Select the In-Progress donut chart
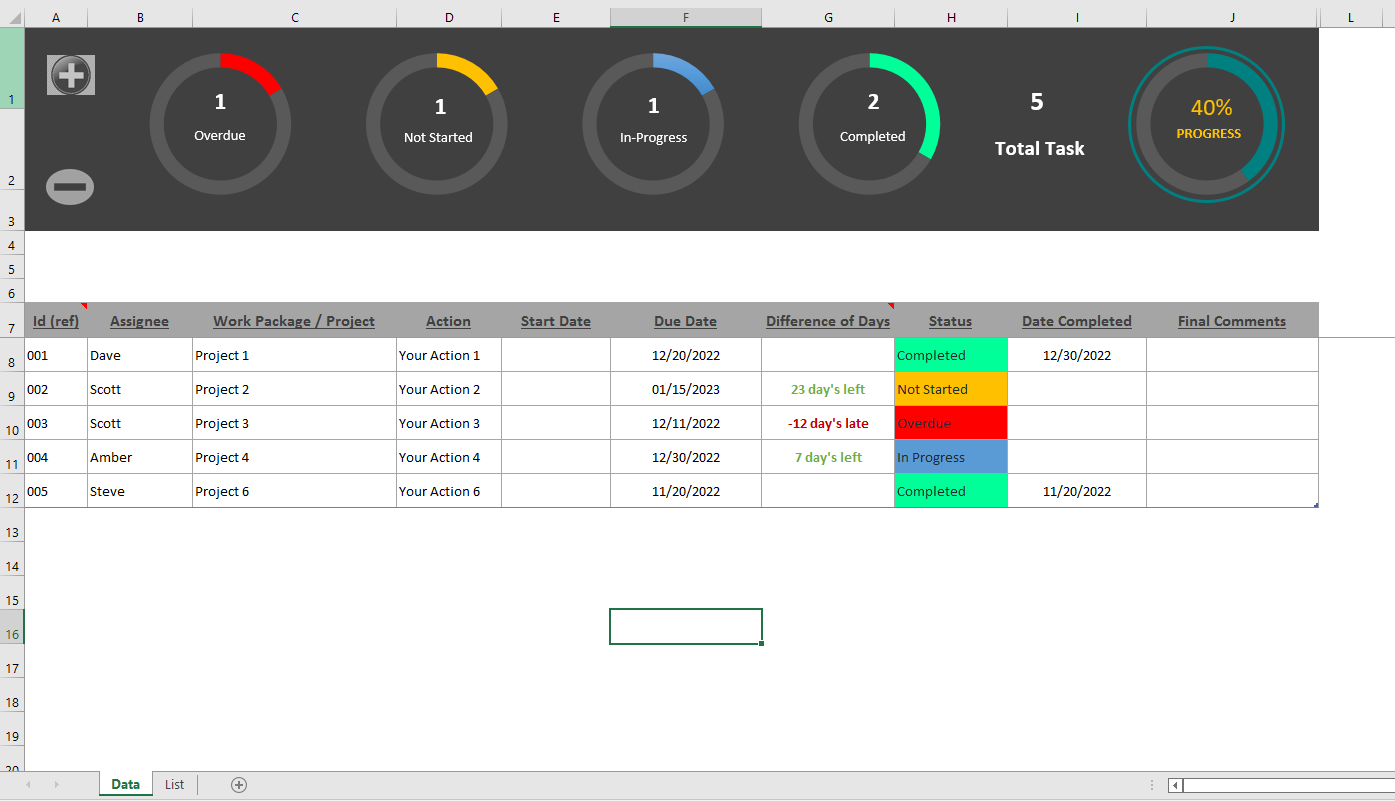 (x=653, y=123)
